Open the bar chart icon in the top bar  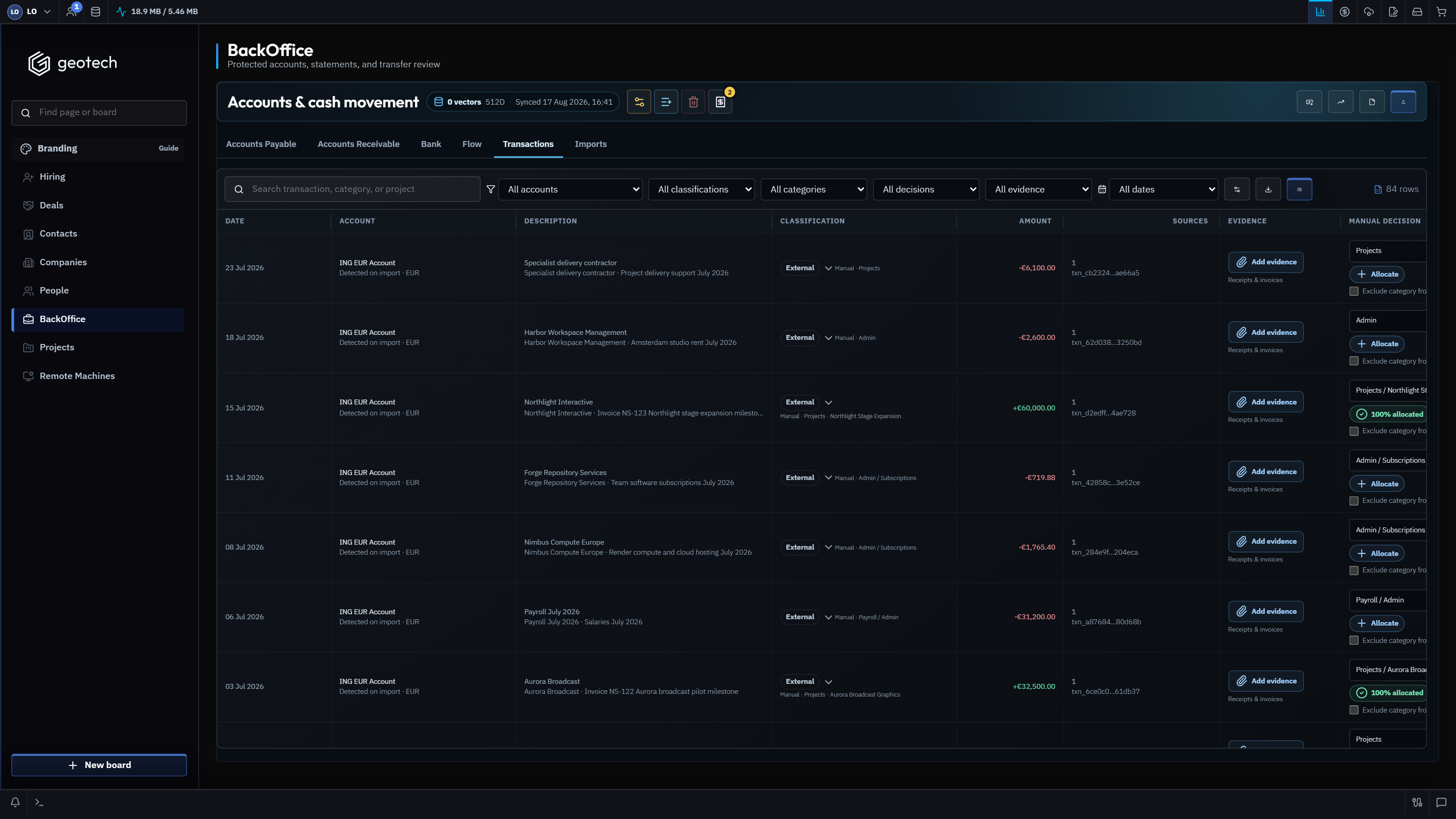(x=1320, y=12)
